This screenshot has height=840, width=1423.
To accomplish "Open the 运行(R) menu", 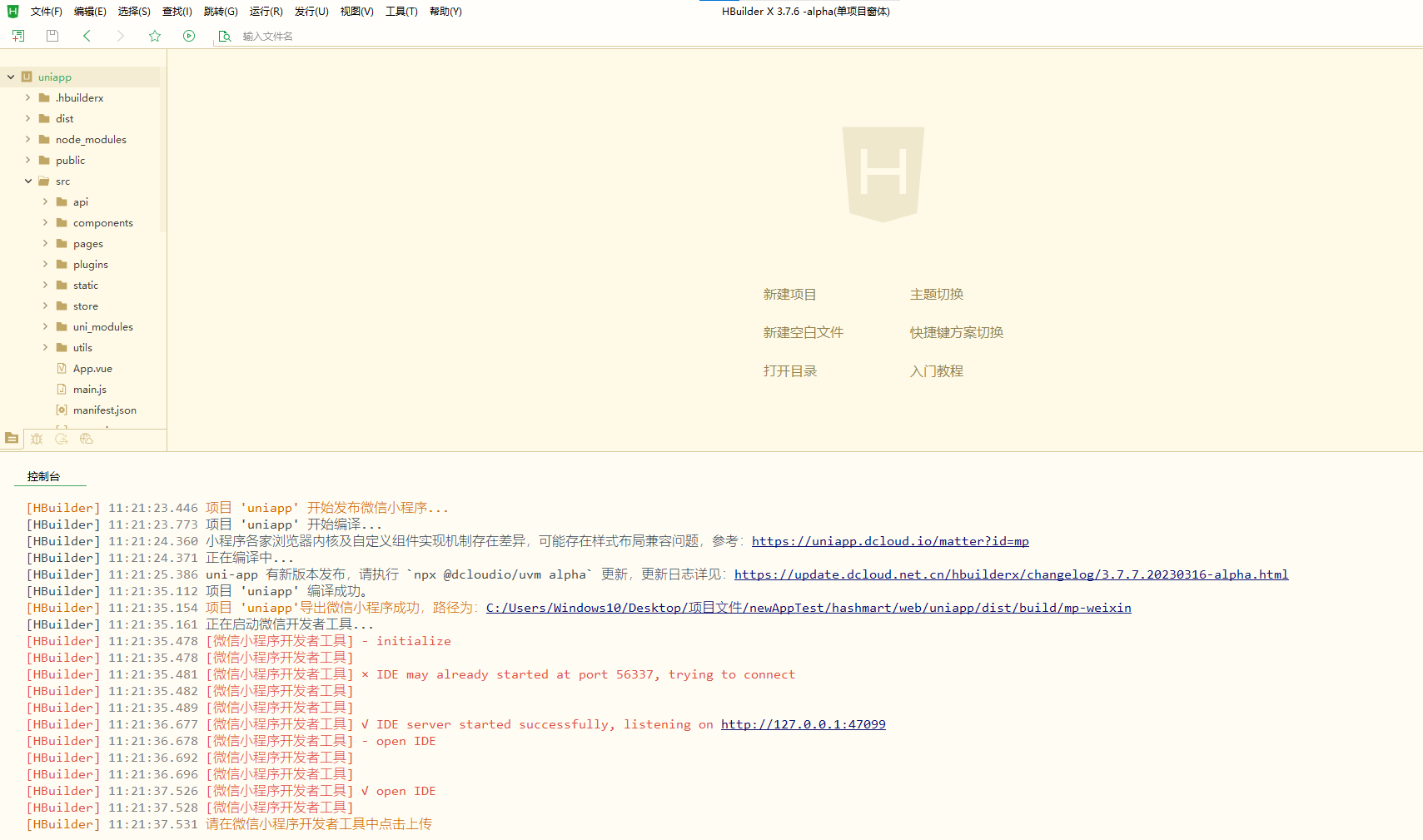I will tap(266, 12).
